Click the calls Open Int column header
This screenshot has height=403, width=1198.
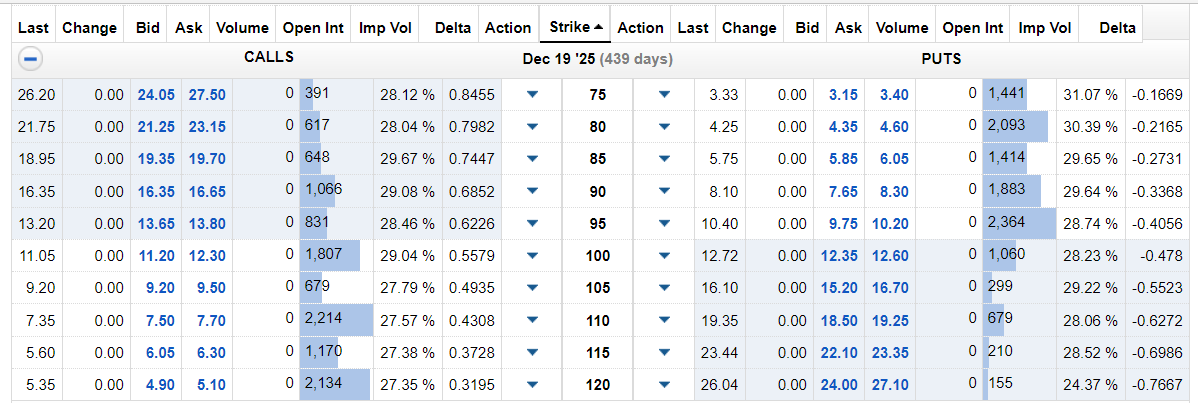[x=313, y=28]
